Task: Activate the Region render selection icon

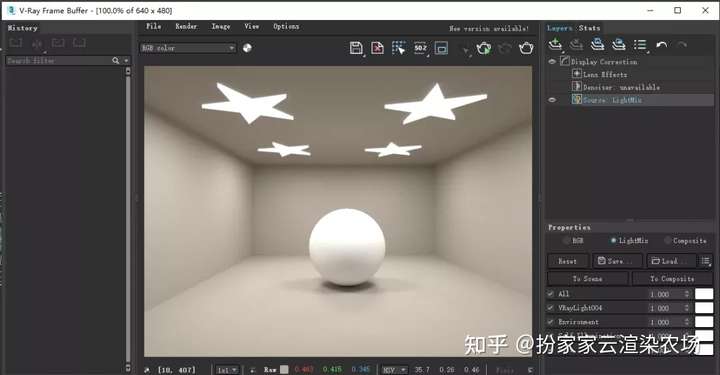Action: point(399,48)
